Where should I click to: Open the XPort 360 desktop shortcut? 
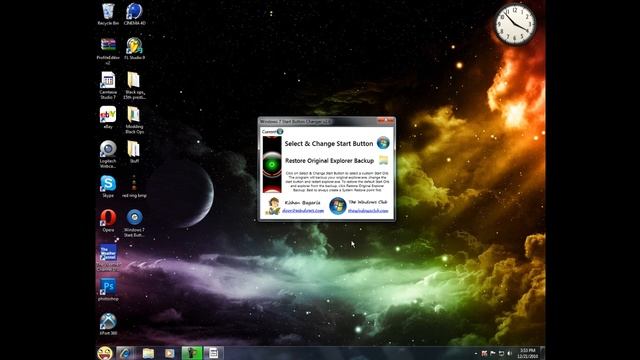[108, 324]
